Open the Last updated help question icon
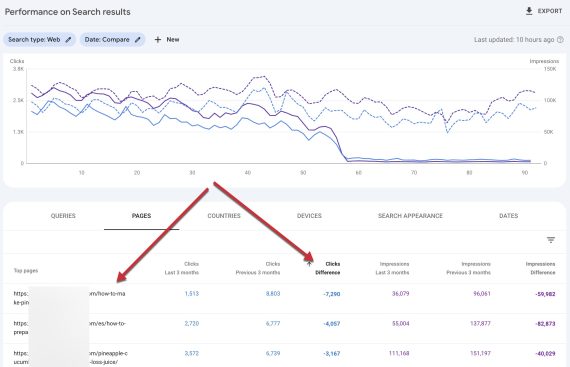 (x=560, y=40)
